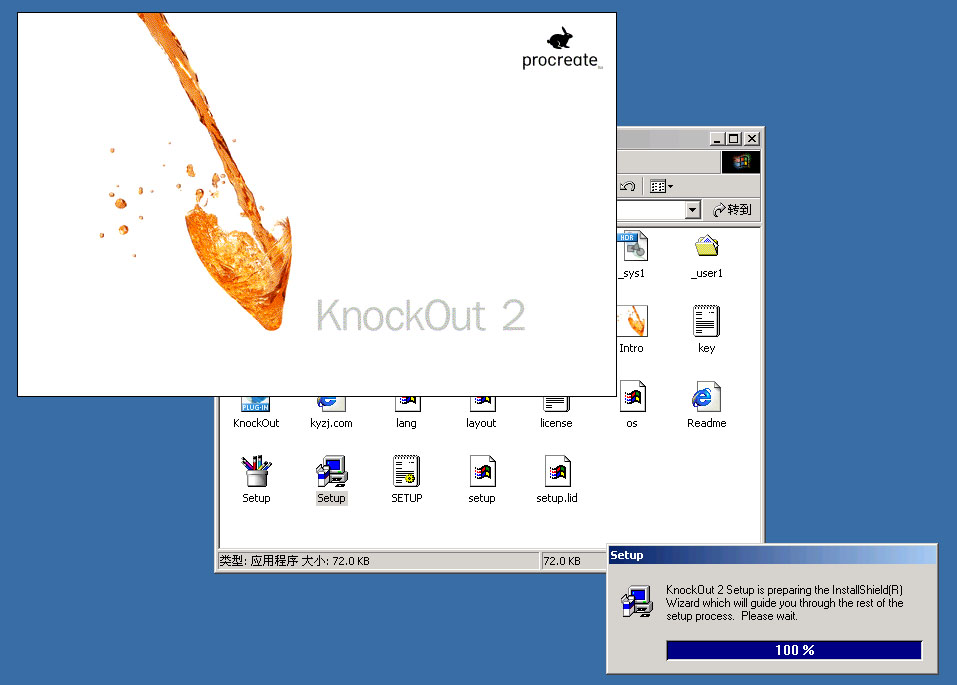Image resolution: width=957 pixels, height=685 pixels.
Task: Open the _user1 folder icon
Action: [707, 247]
